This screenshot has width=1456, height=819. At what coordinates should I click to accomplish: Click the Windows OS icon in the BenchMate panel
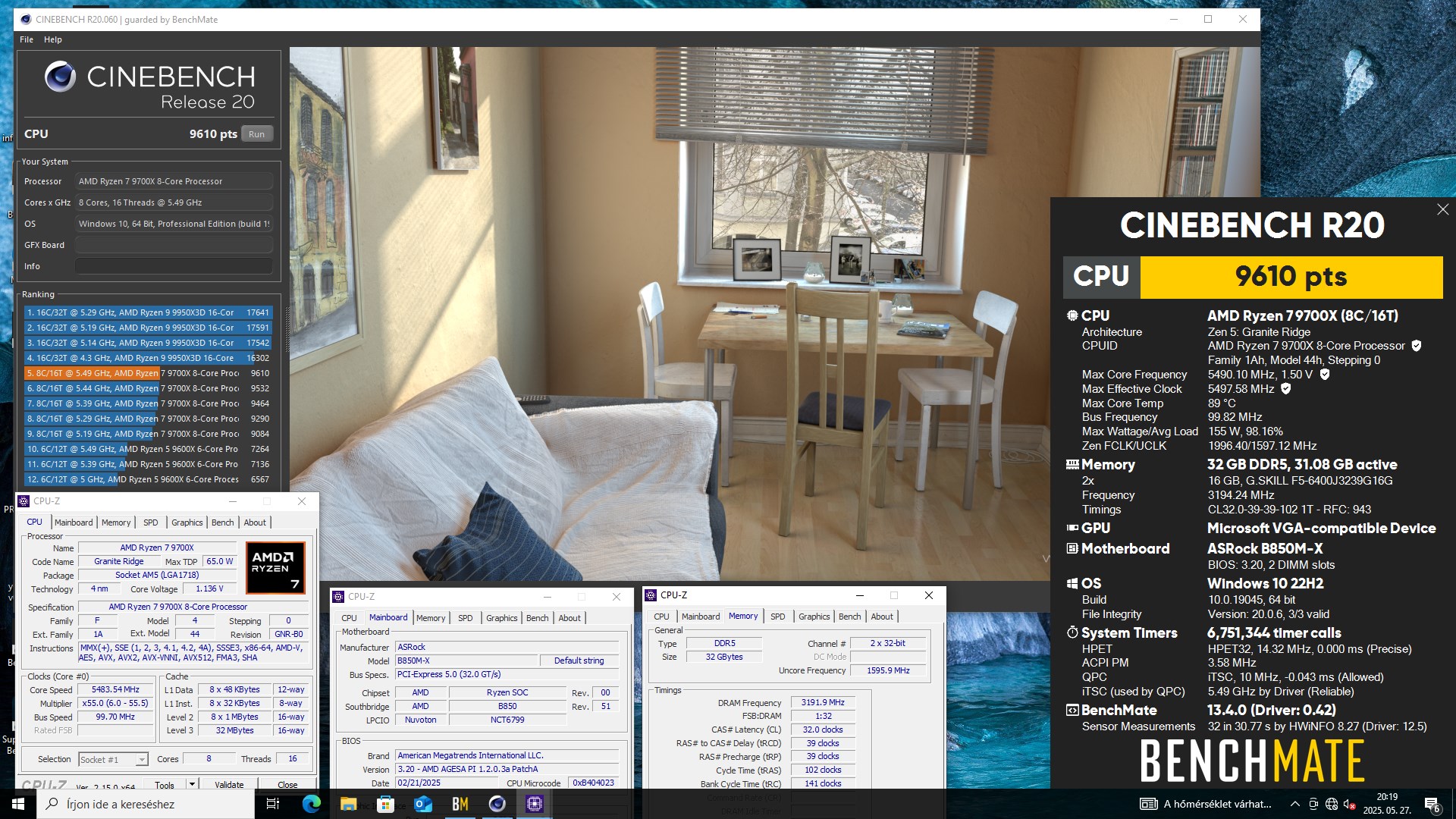1072,583
